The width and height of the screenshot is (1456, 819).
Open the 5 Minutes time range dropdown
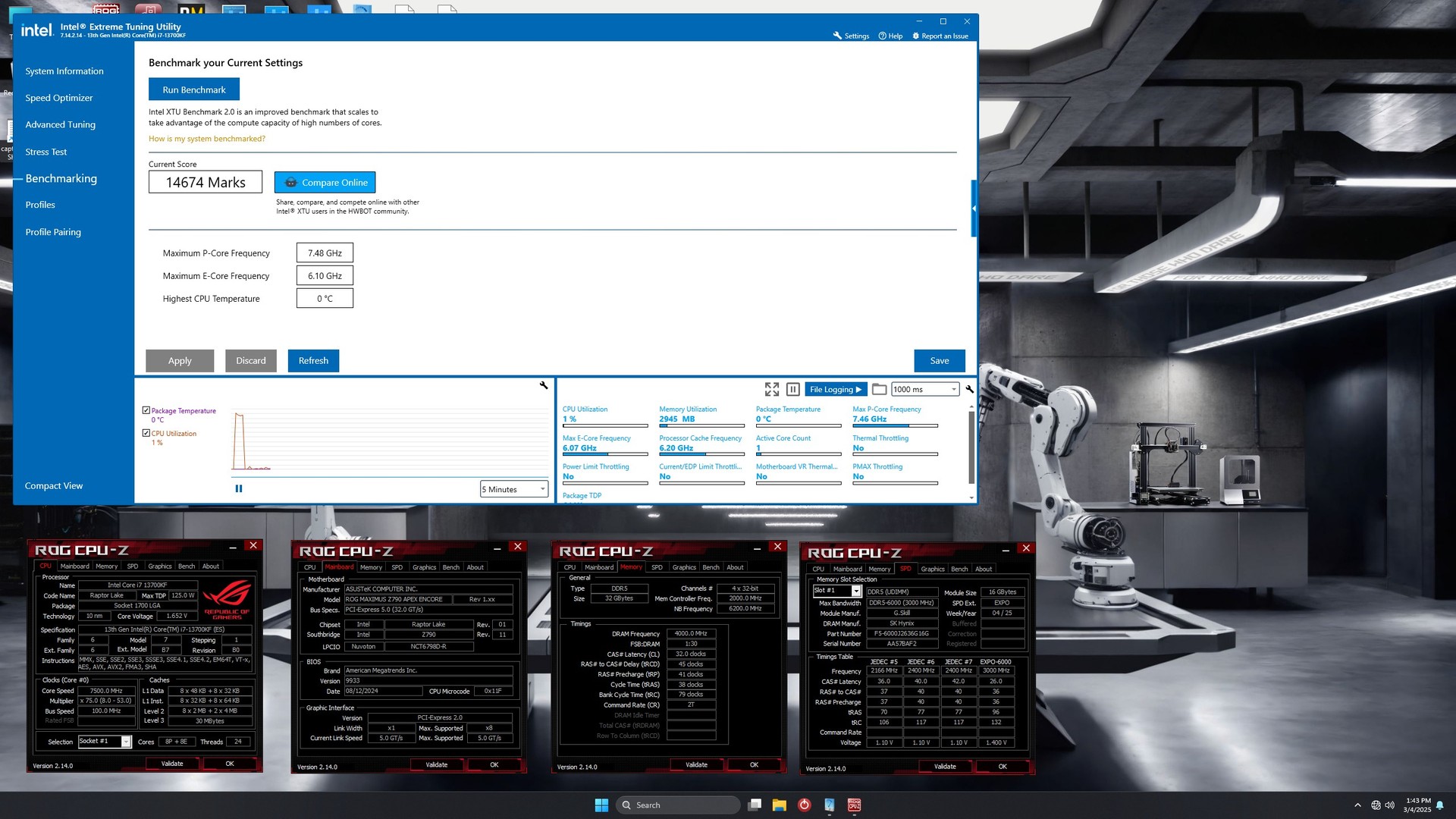coord(514,489)
